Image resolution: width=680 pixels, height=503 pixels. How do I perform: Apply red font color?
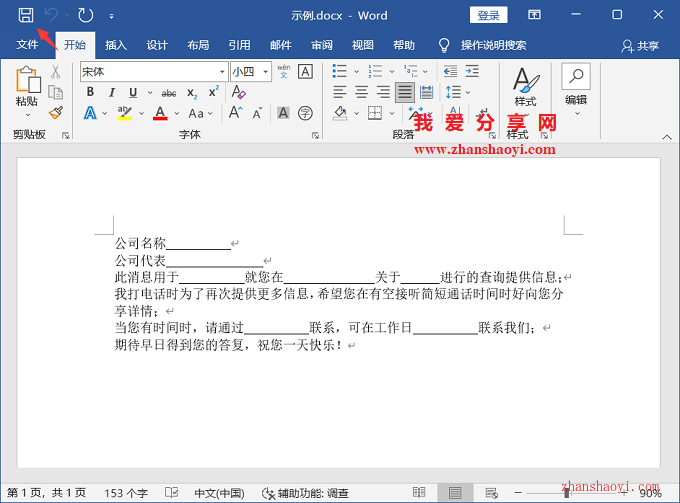point(160,113)
